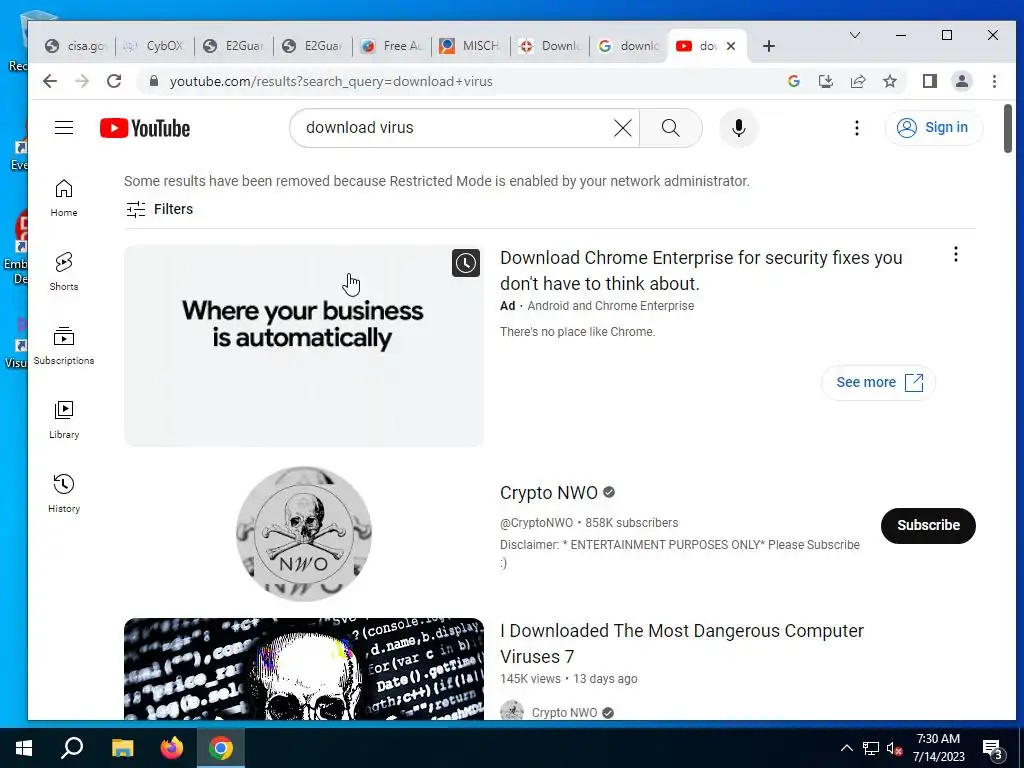Open Chrome profile avatar
Image resolution: width=1024 pixels, height=768 pixels.
[x=961, y=82]
